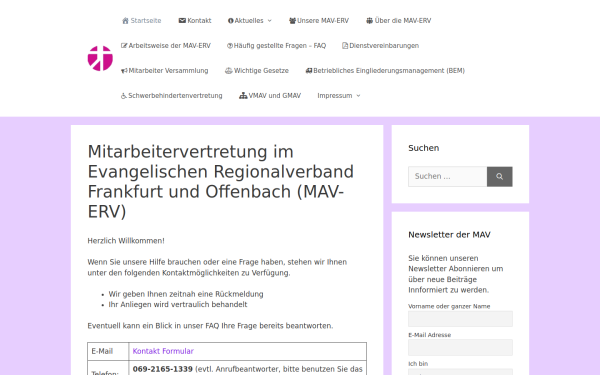Image resolution: width=600 pixels, height=375 pixels.
Task: Click the Herzlich Willkommen! text
Action: click(x=126, y=241)
